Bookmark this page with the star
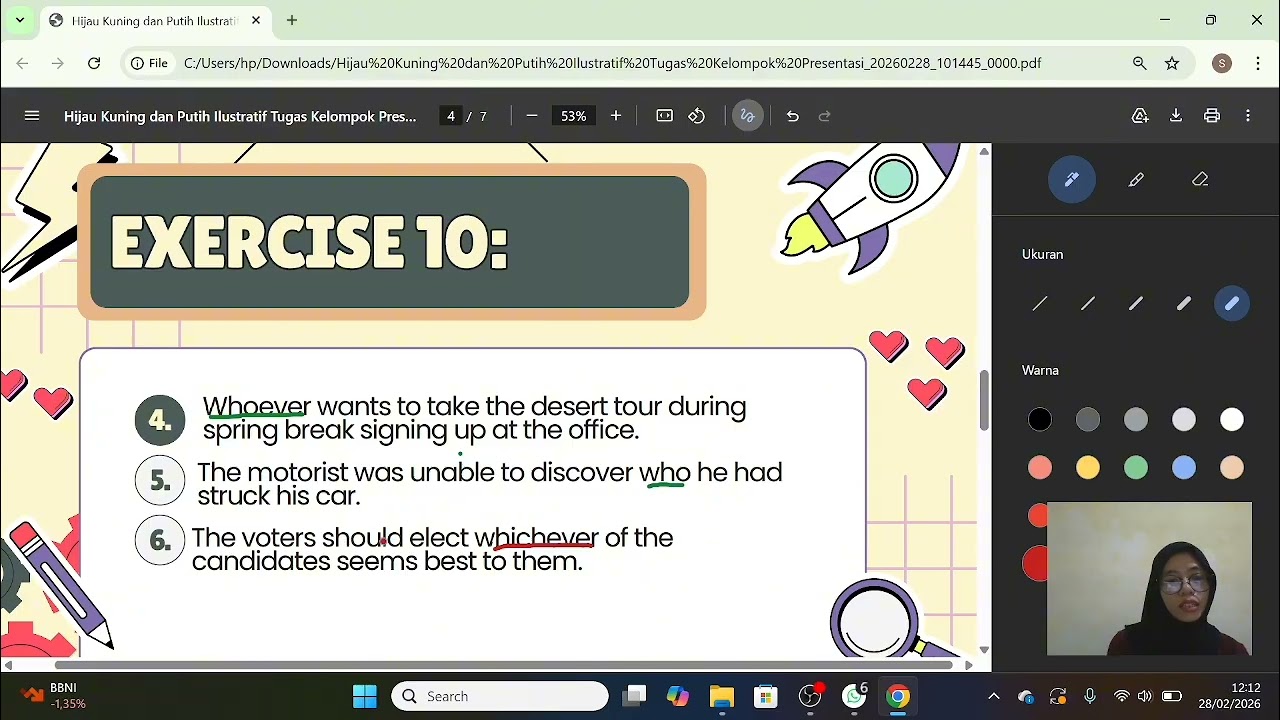This screenshot has width=1280, height=720. tap(1172, 63)
